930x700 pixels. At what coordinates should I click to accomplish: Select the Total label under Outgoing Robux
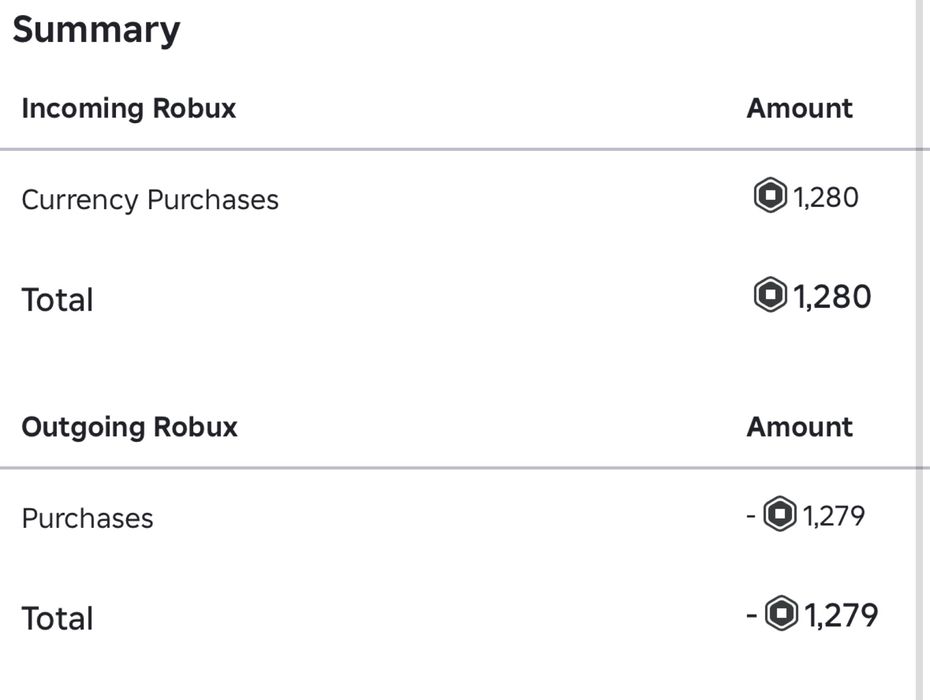(57, 618)
